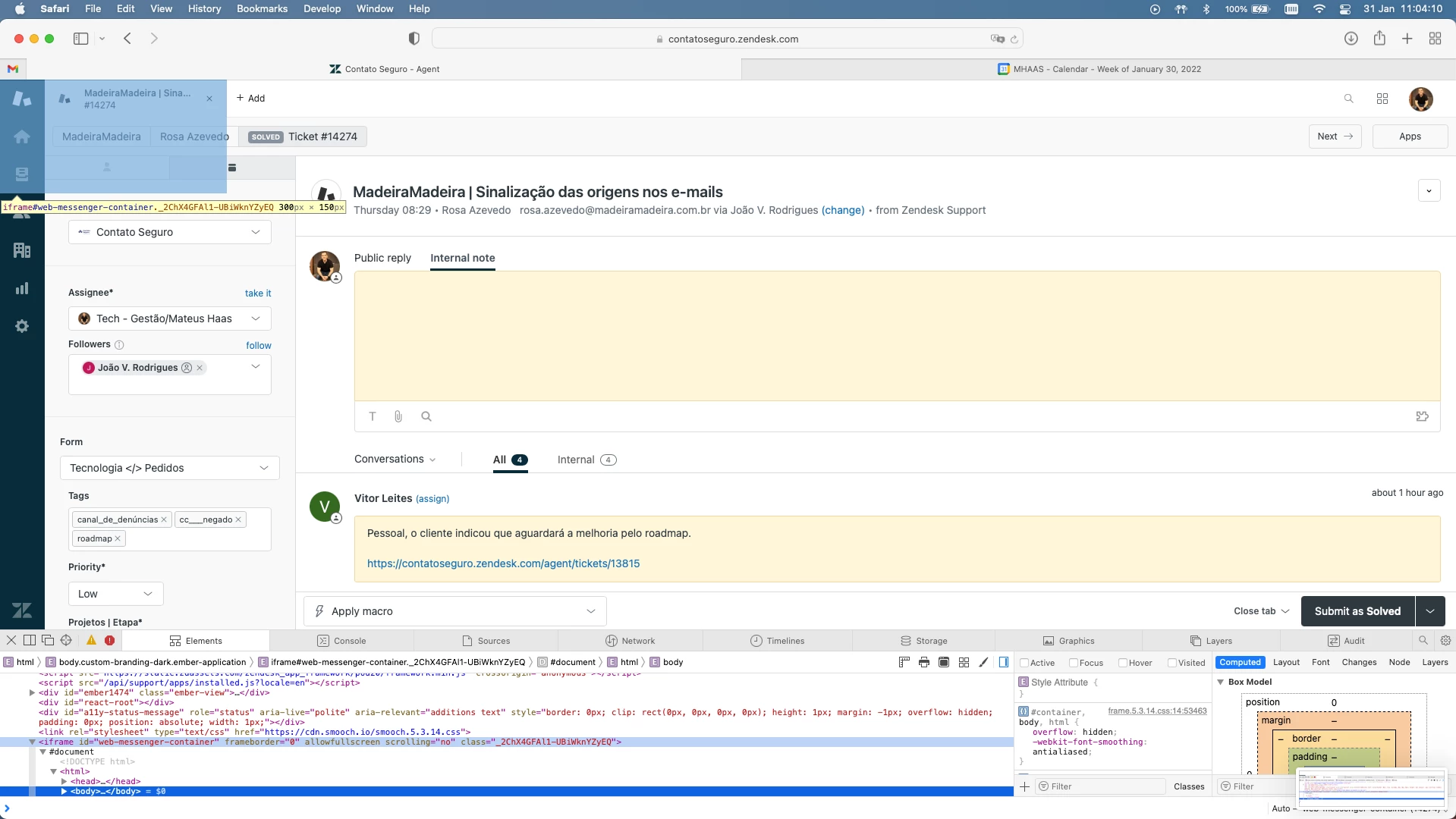Toggle the Focus pseudo-class checkbox
The width and height of the screenshot is (1456, 819).
(x=1074, y=663)
